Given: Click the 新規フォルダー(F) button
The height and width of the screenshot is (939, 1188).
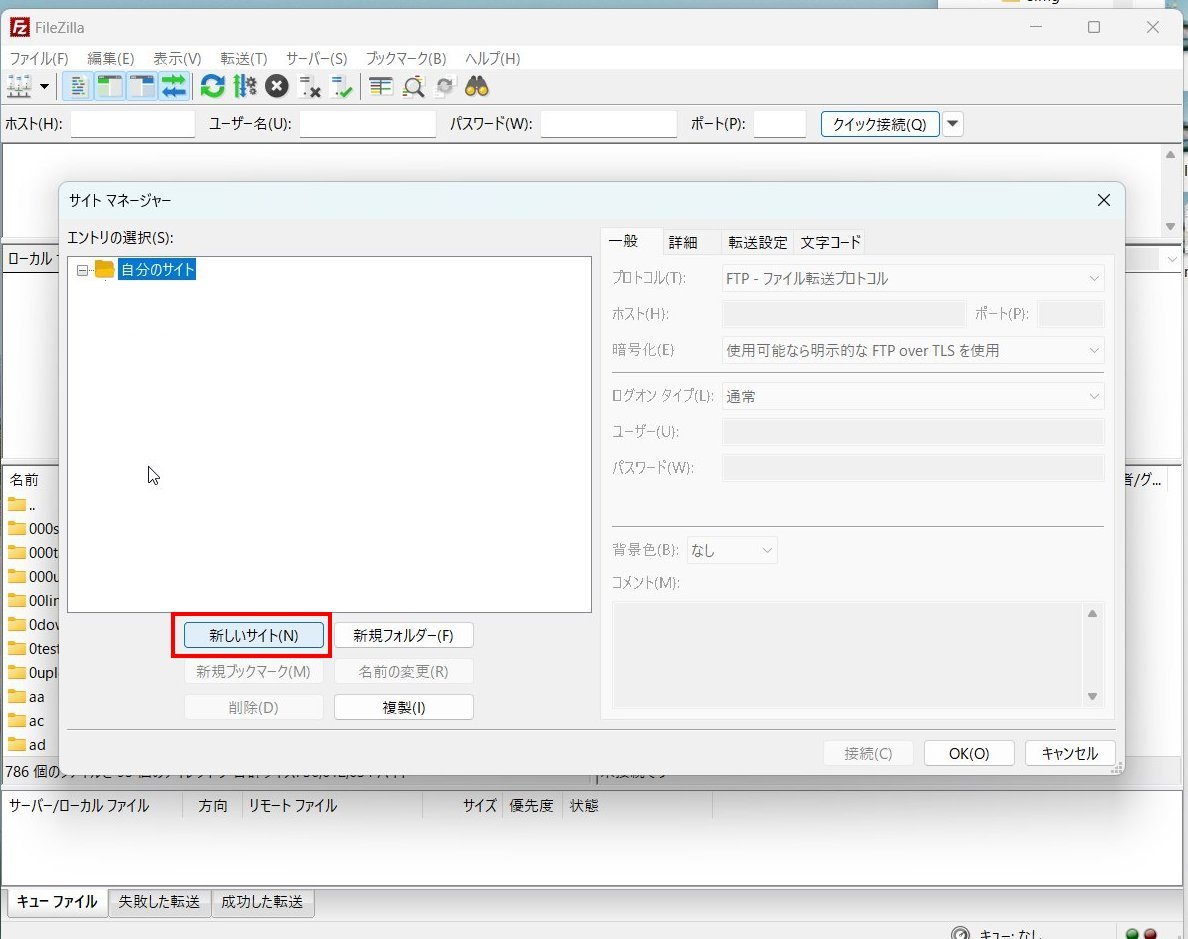Looking at the screenshot, I should pos(404,635).
